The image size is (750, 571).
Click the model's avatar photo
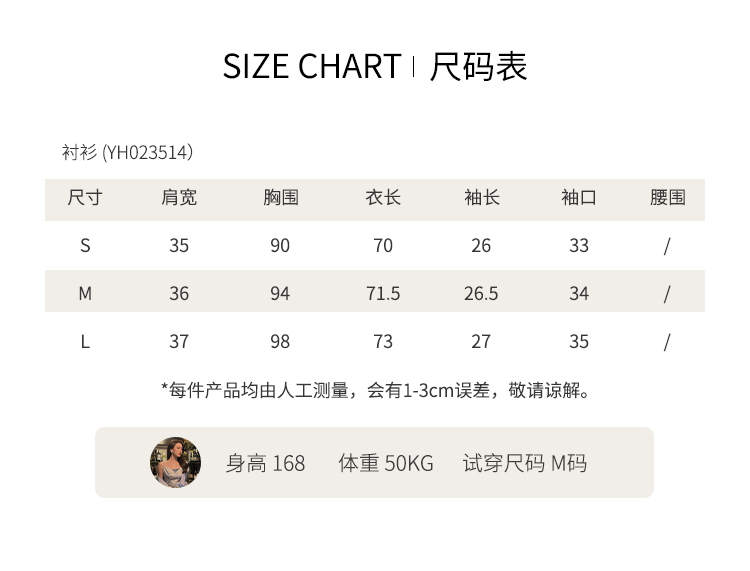(x=175, y=462)
